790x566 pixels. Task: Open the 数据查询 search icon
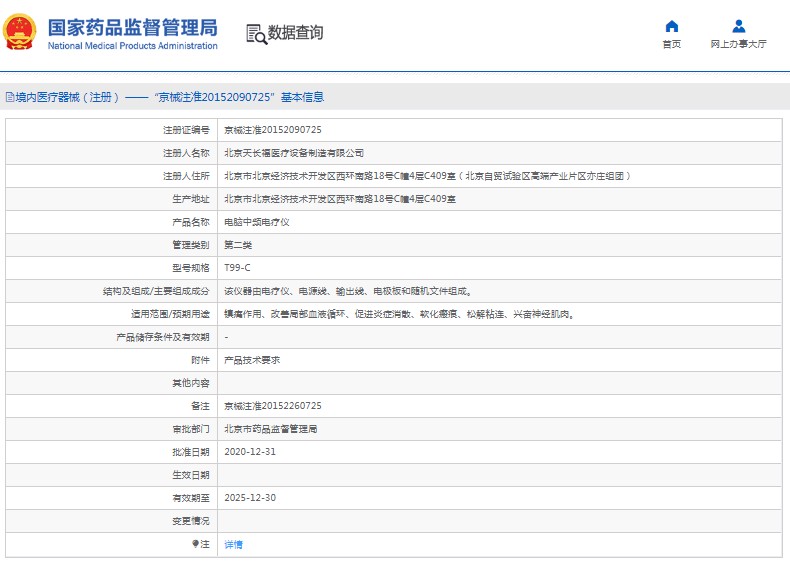pyautogui.click(x=256, y=34)
